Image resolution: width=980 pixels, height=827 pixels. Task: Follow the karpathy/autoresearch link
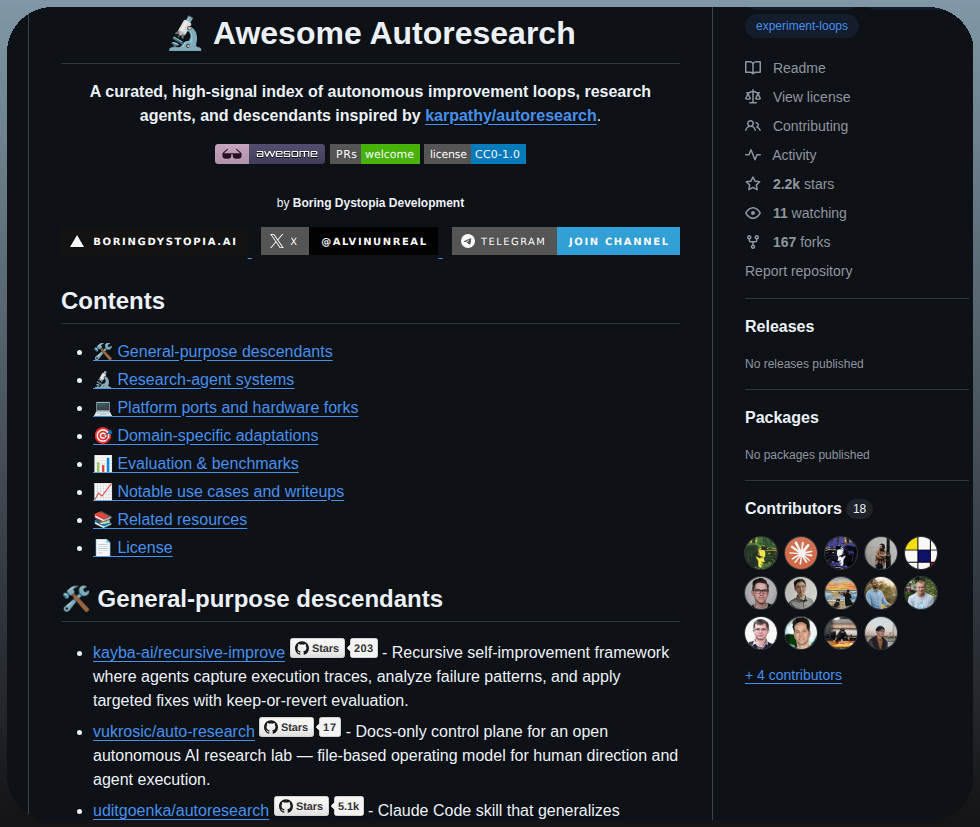coord(511,116)
